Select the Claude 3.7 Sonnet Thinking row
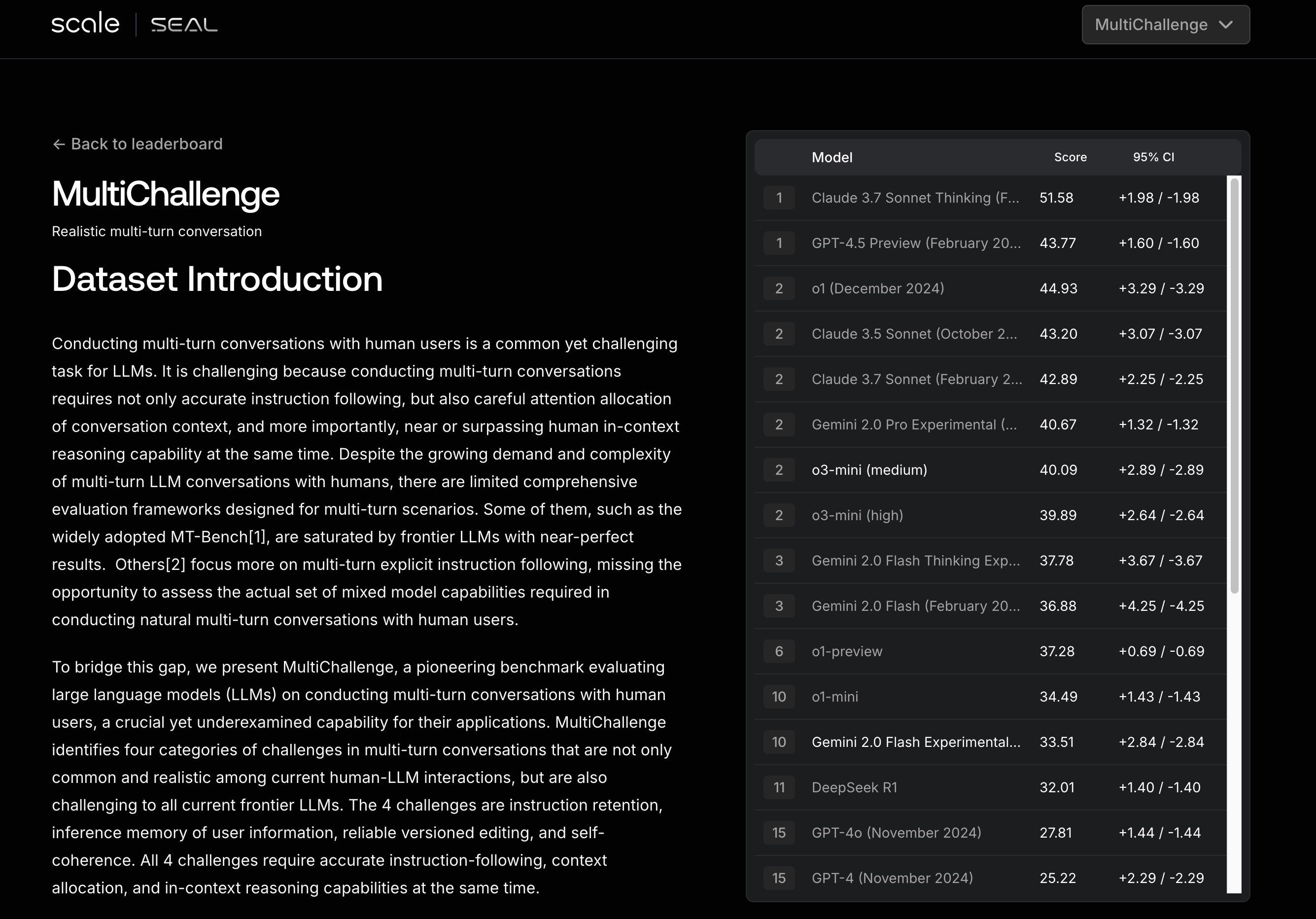The image size is (1316, 919). [x=915, y=198]
